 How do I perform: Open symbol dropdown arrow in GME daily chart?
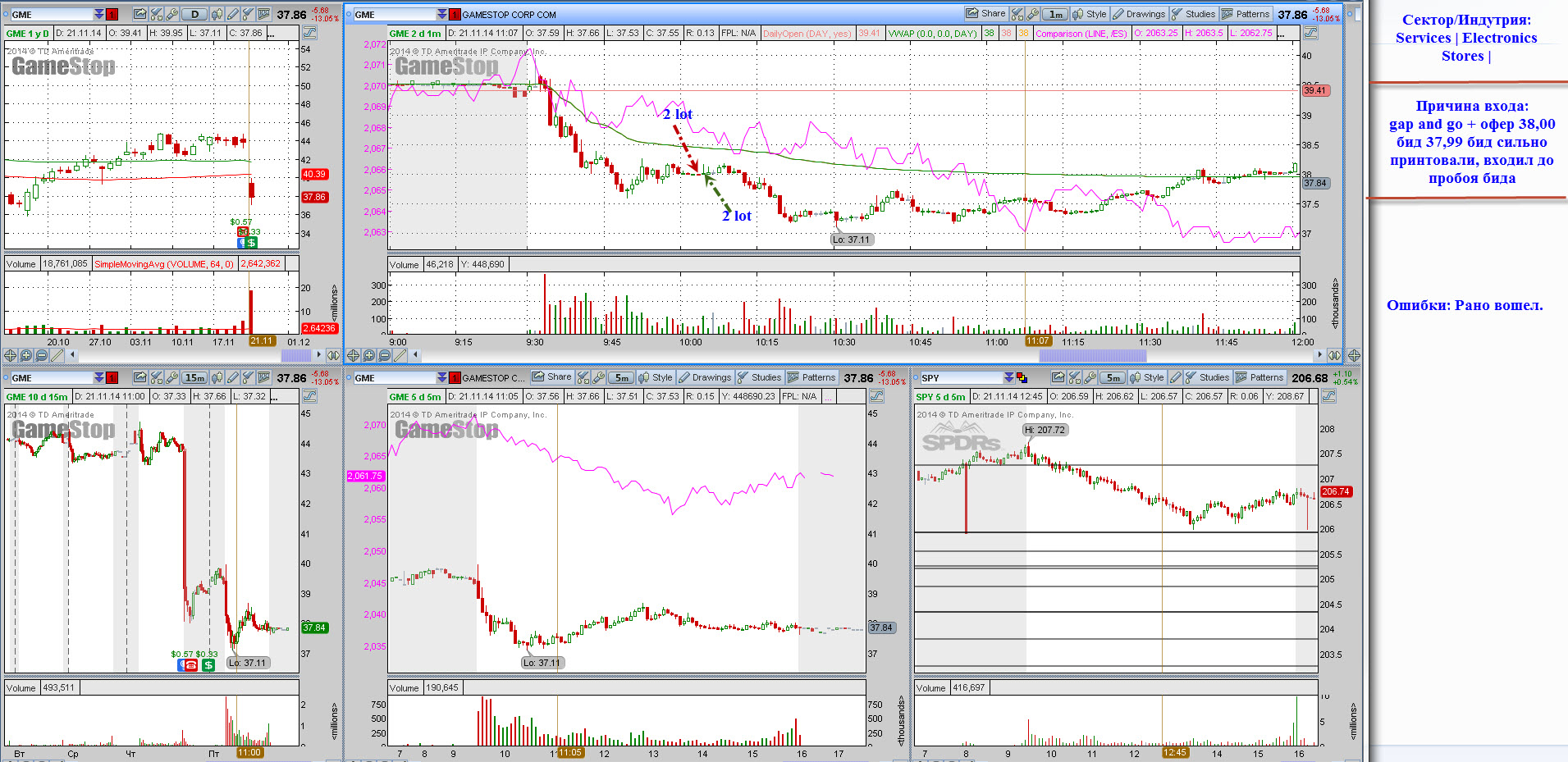pos(99,14)
